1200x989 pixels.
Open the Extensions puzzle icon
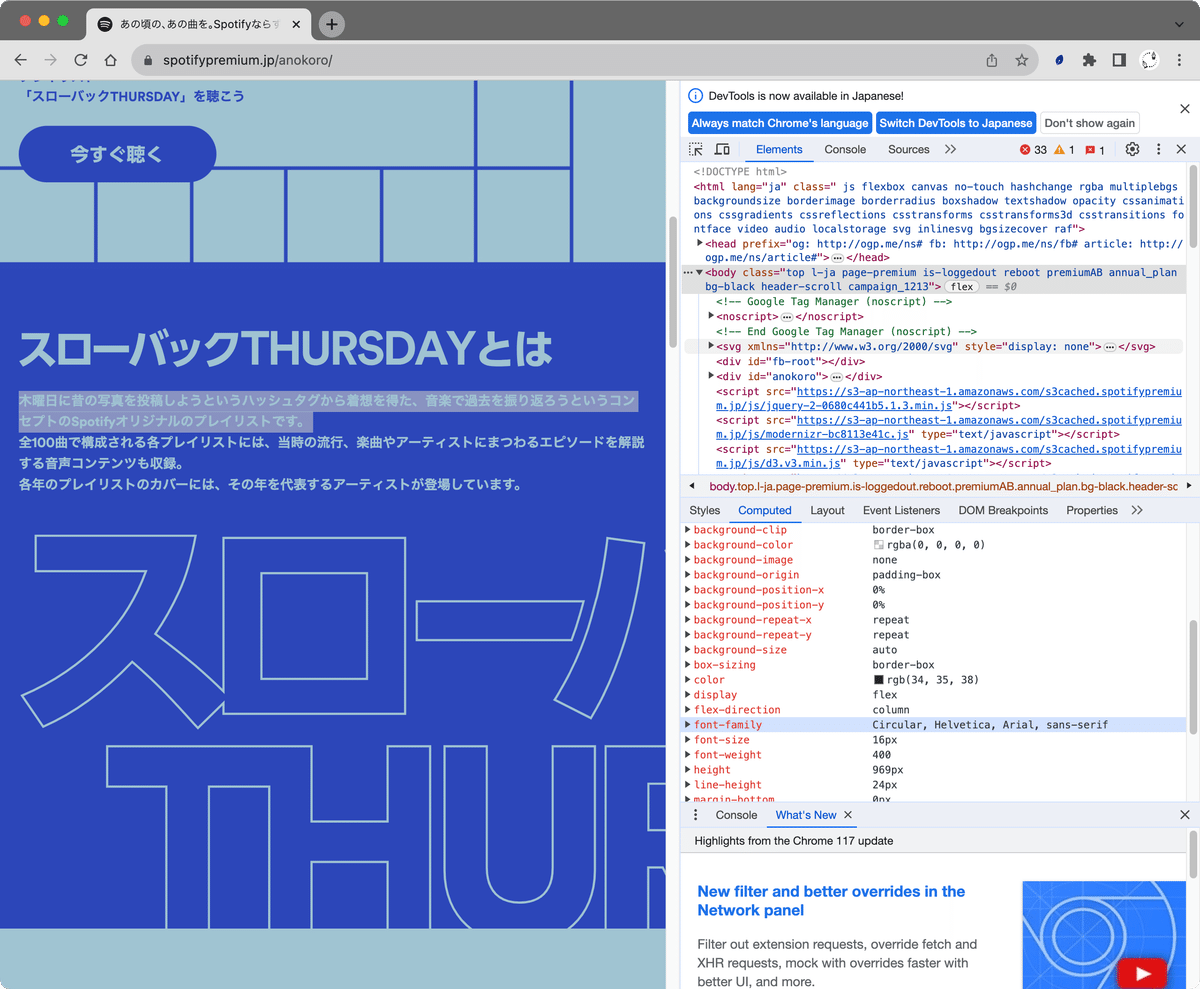[1089, 60]
